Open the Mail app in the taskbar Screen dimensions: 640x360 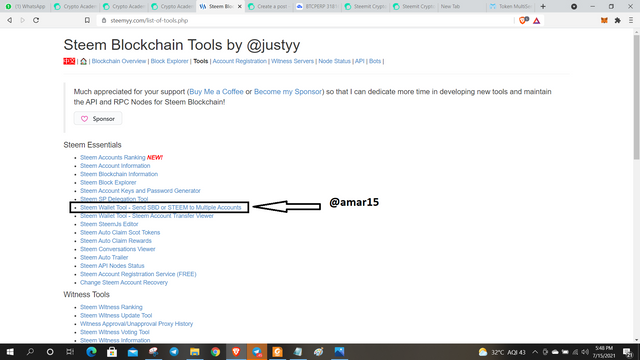[133, 352]
